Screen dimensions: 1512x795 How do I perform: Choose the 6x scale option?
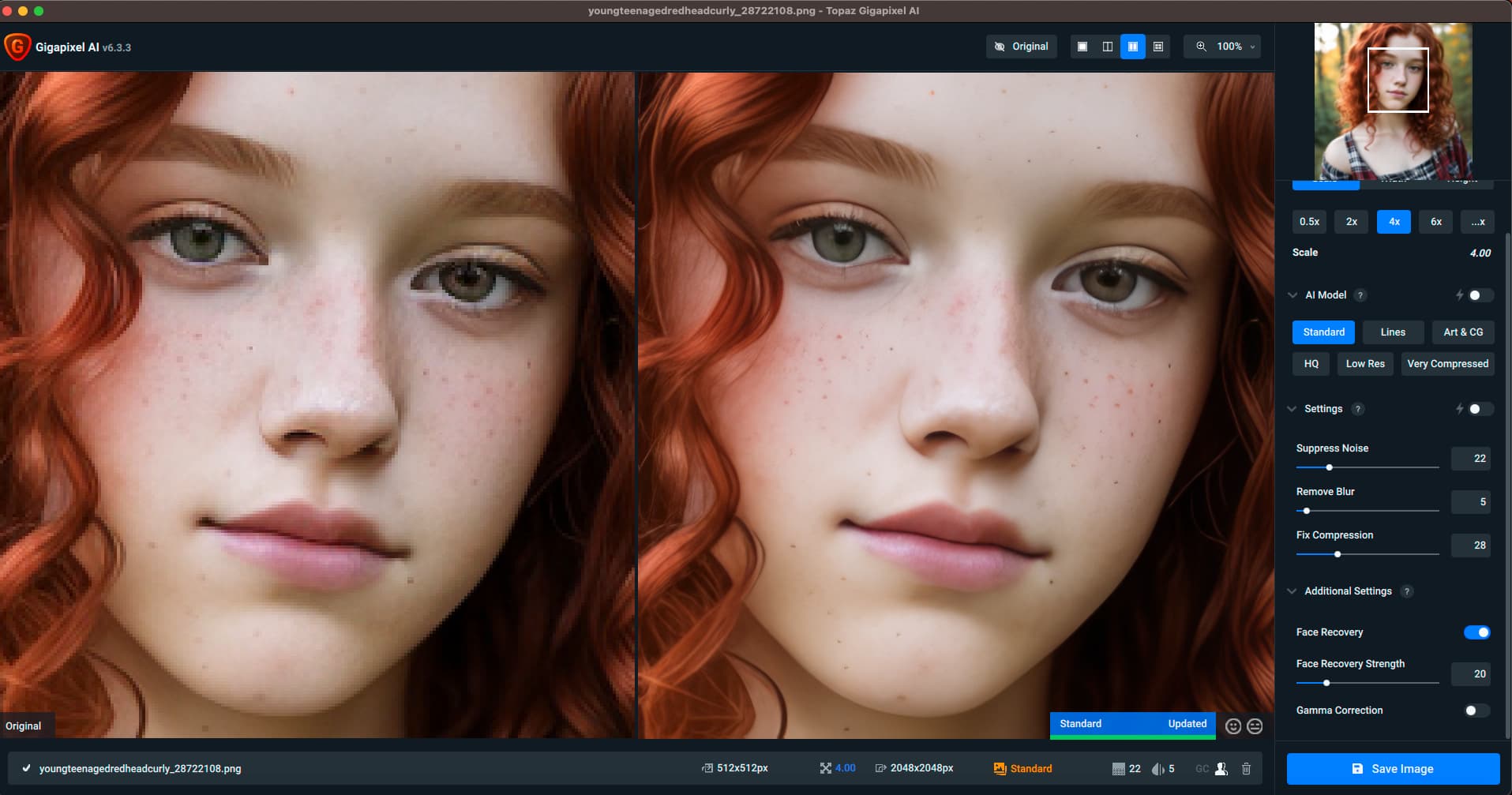point(1436,222)
